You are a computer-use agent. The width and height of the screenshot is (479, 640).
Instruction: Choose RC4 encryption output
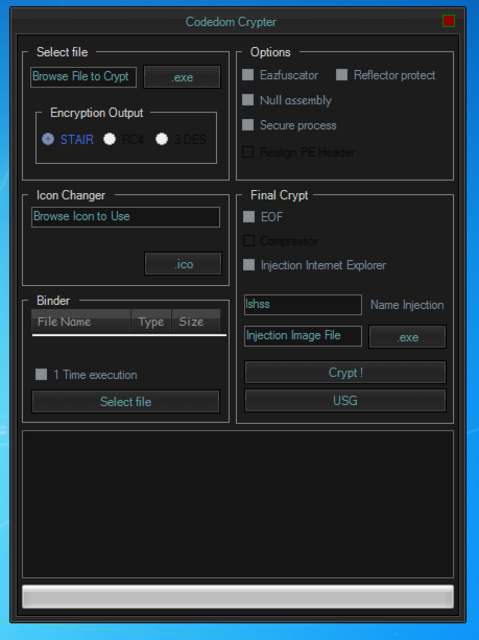(109, 139)
